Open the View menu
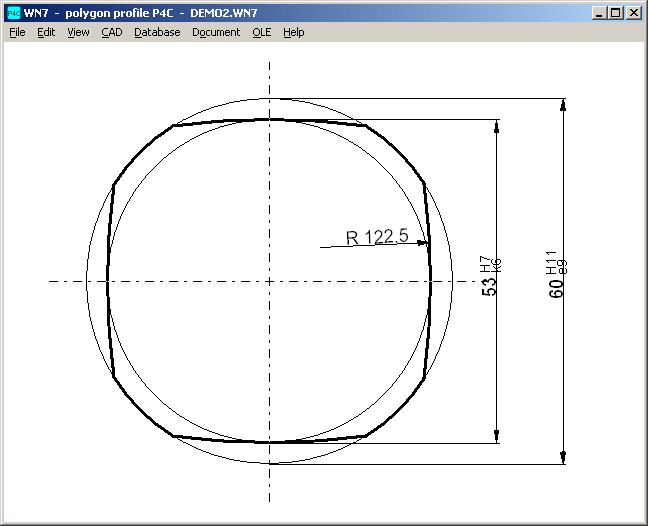The width and height of the screenshot is (648, 526). click(78, 32)
